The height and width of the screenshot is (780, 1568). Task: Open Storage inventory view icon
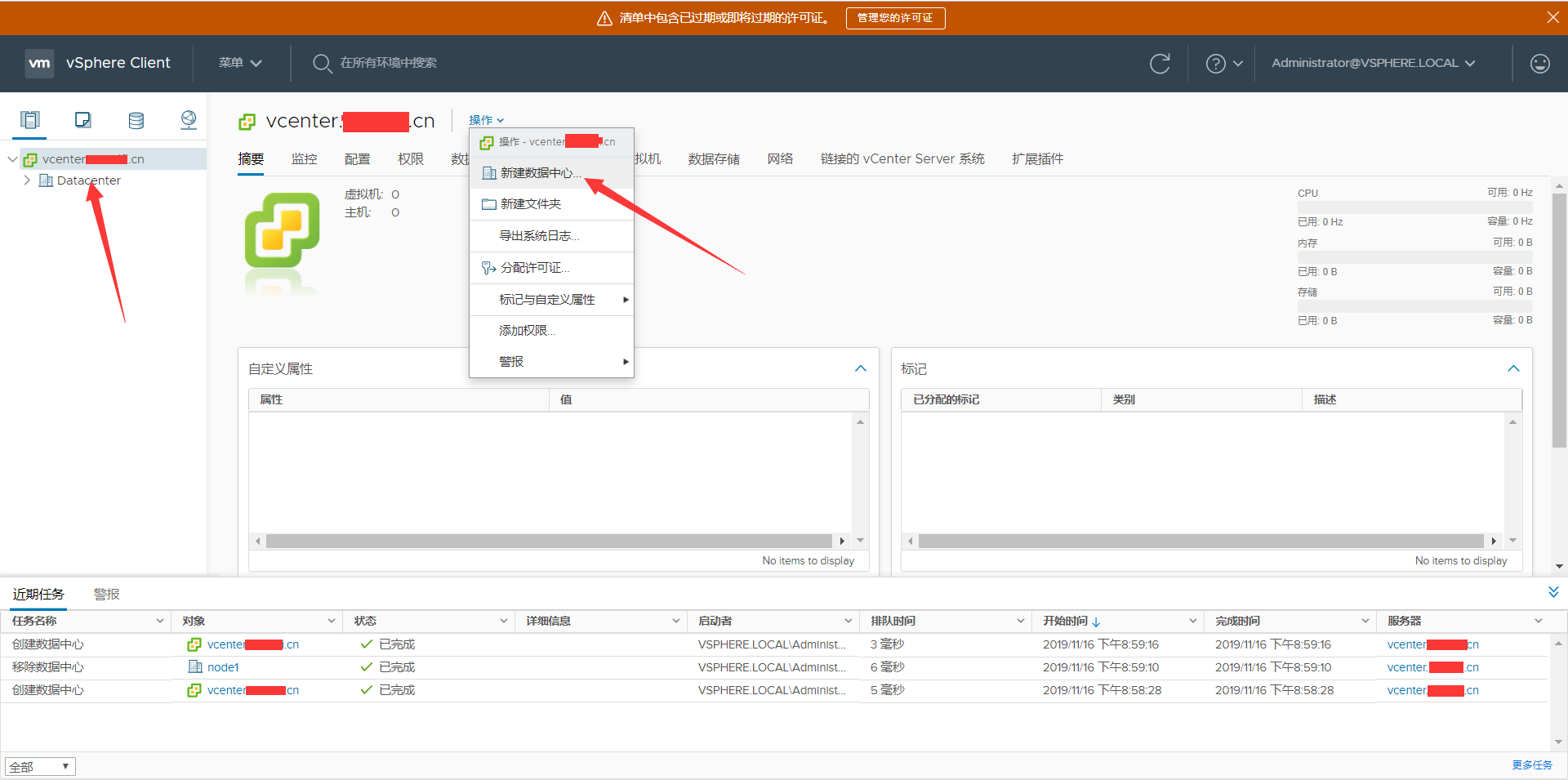pyautogui.click(x=136, y=120)
